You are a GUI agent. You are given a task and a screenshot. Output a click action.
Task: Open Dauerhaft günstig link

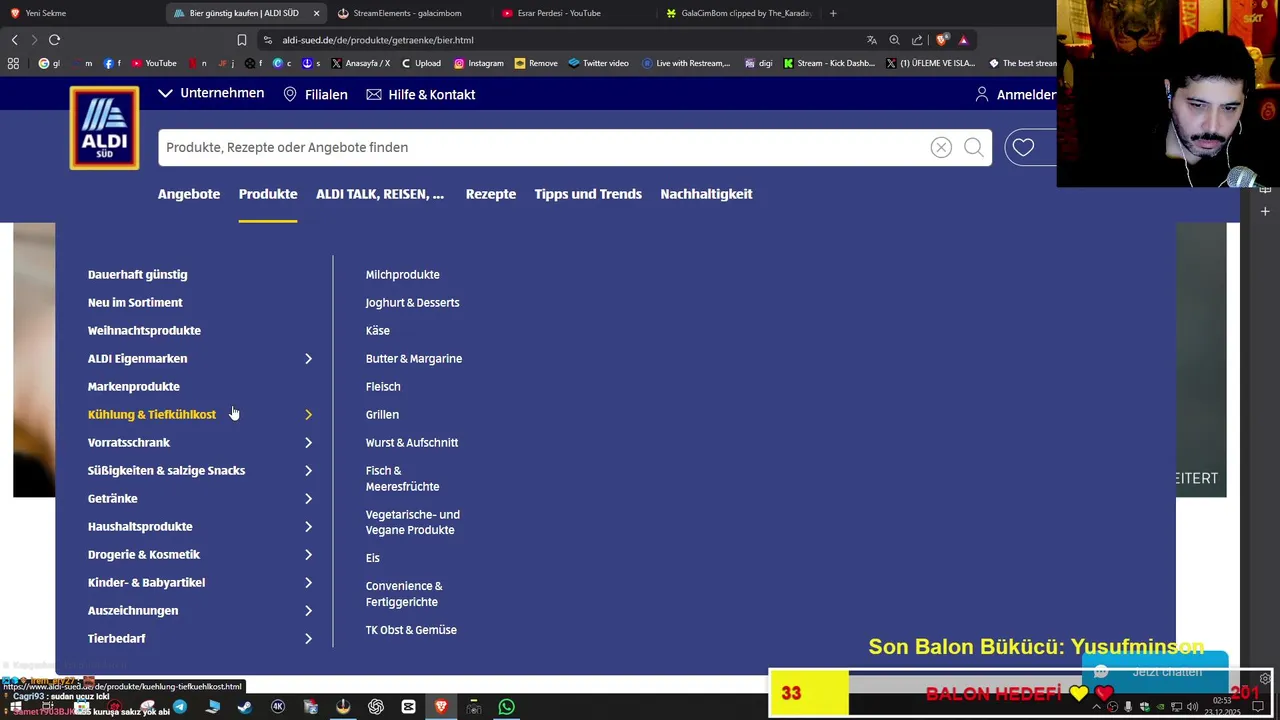[138, 274]
